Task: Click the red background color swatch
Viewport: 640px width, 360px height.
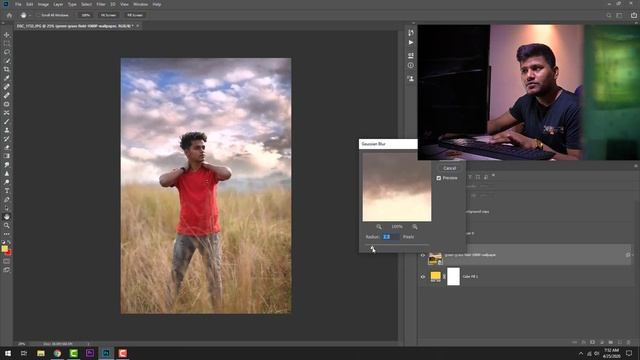Action: [x=9, y=253]
